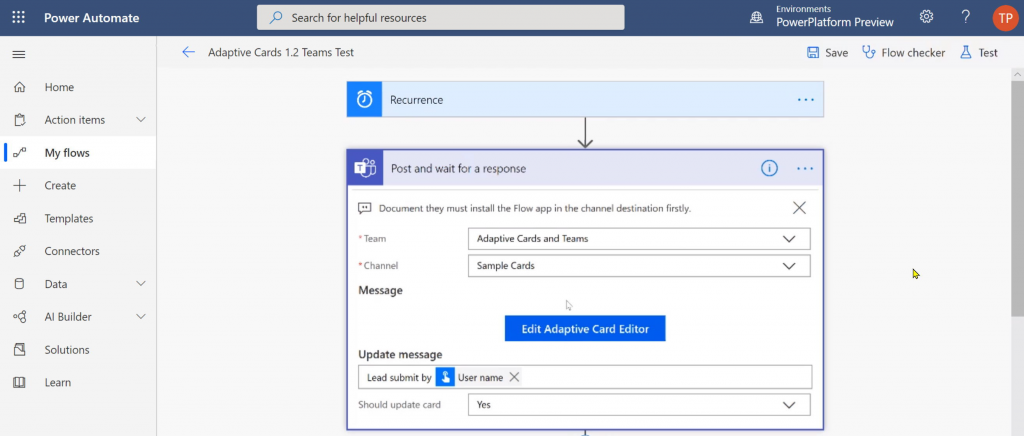Open the Team dropdown
Image resolution: width=1024 pixels, height=436 pixels.
tap(639, 238)
